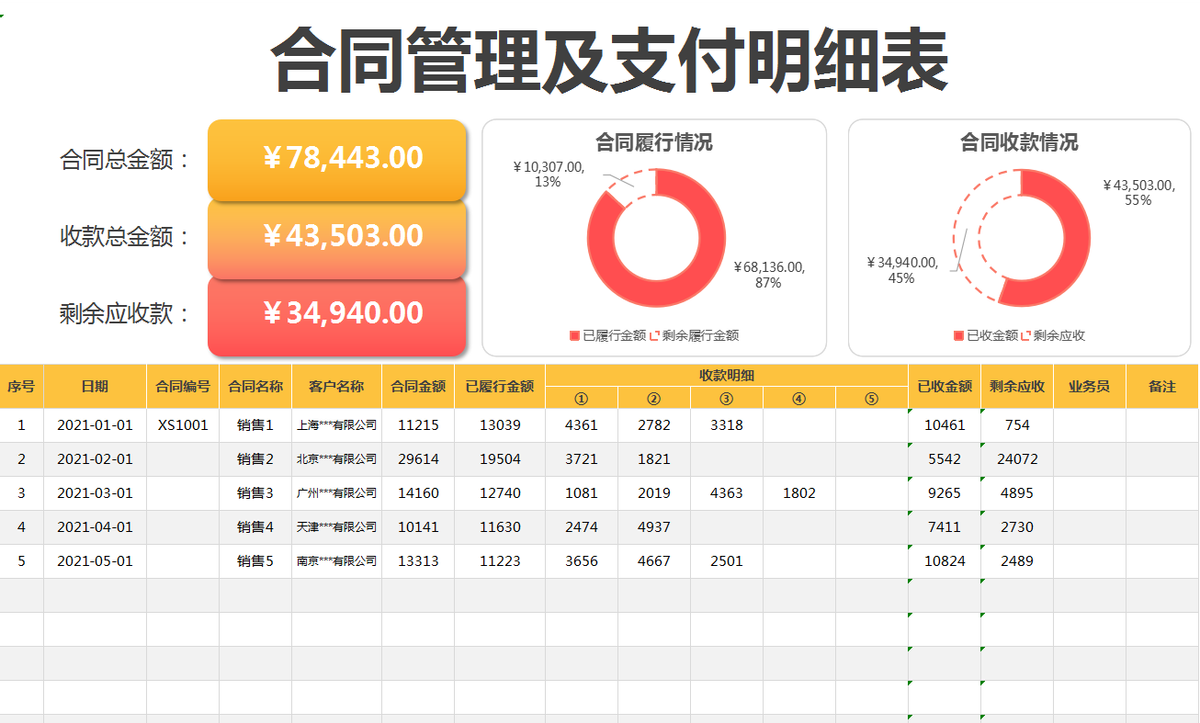
Task: Click the 业务员 column header
Action: pyautogui.click(x=1090, y=385)
